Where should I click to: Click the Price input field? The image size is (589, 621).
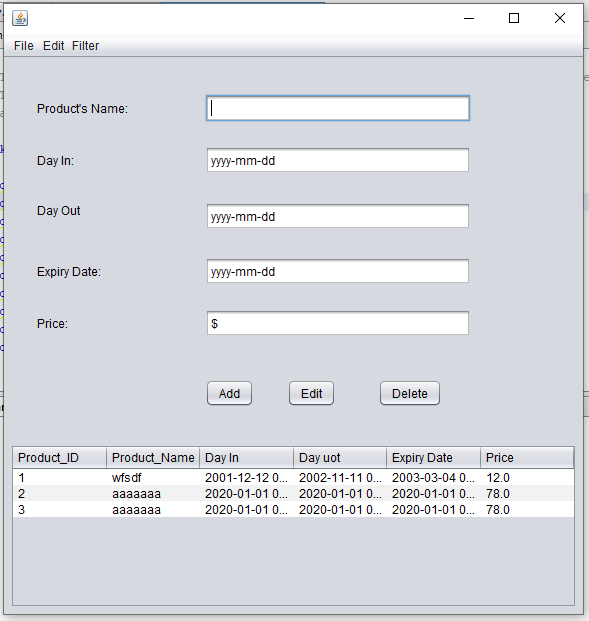(338, 323)
